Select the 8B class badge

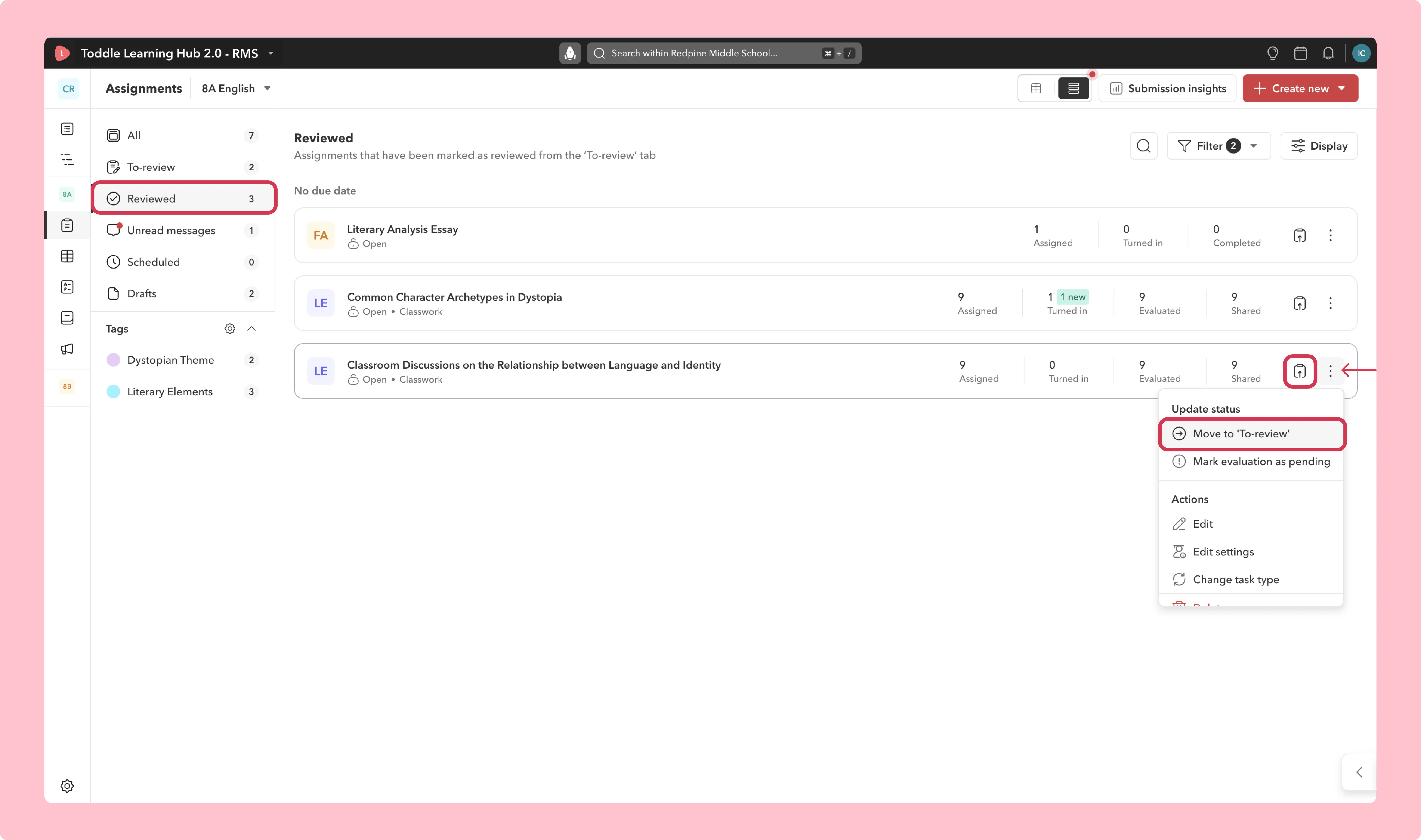coord(67,387)
